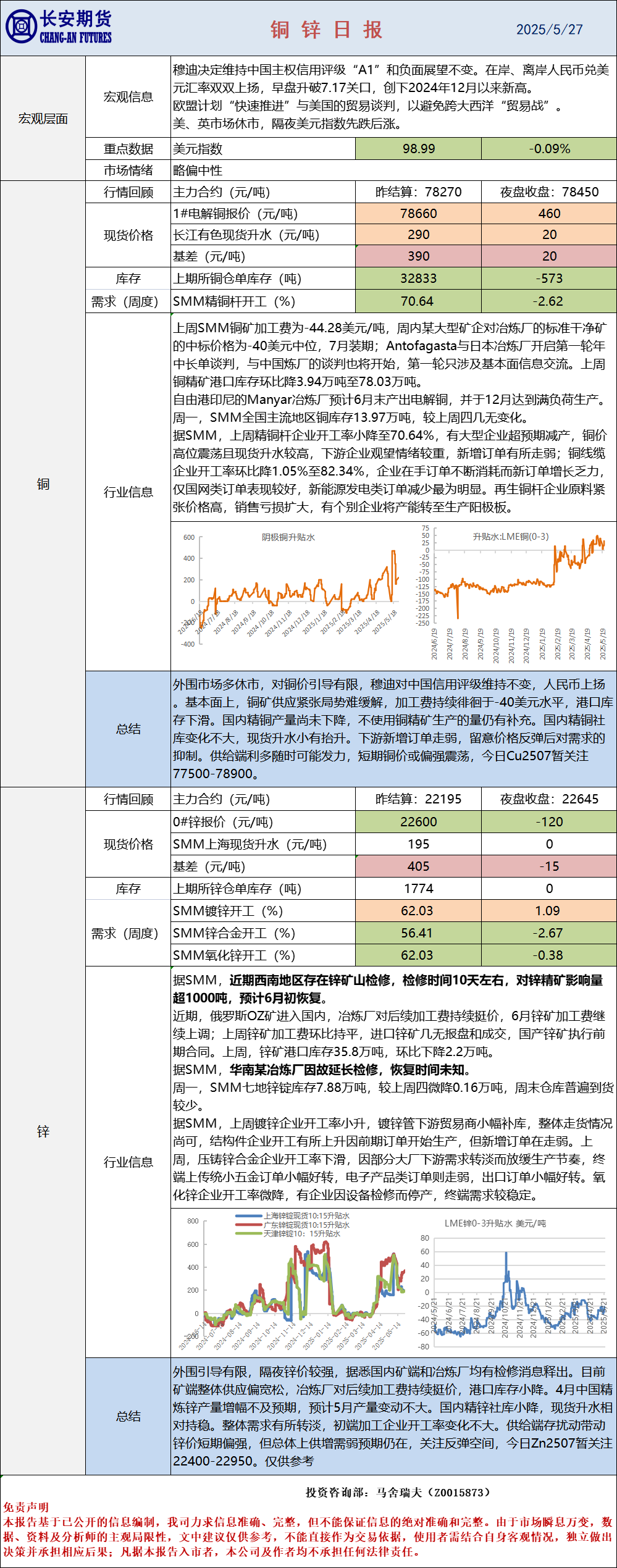Click the 70.64 operating rate cell
The width and height of the screenshot is (617, 1568).
418,301
